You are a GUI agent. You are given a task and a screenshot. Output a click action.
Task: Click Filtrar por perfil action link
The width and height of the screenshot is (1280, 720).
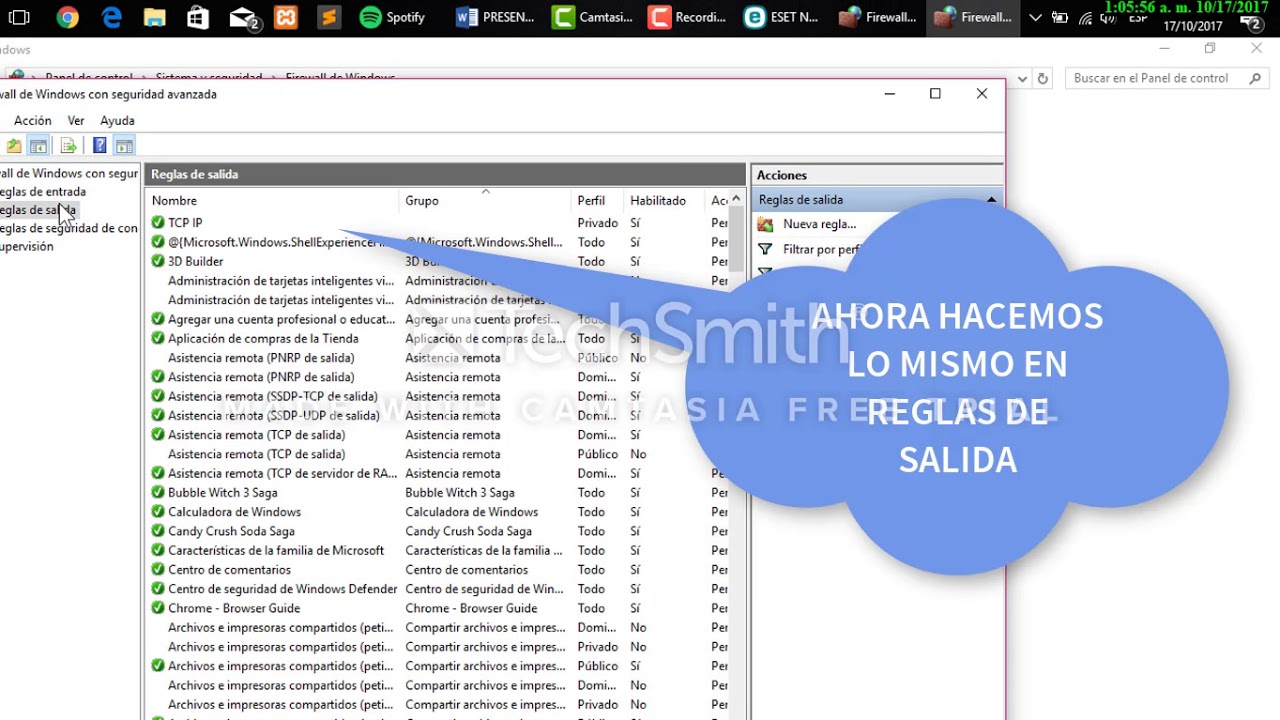822,249
